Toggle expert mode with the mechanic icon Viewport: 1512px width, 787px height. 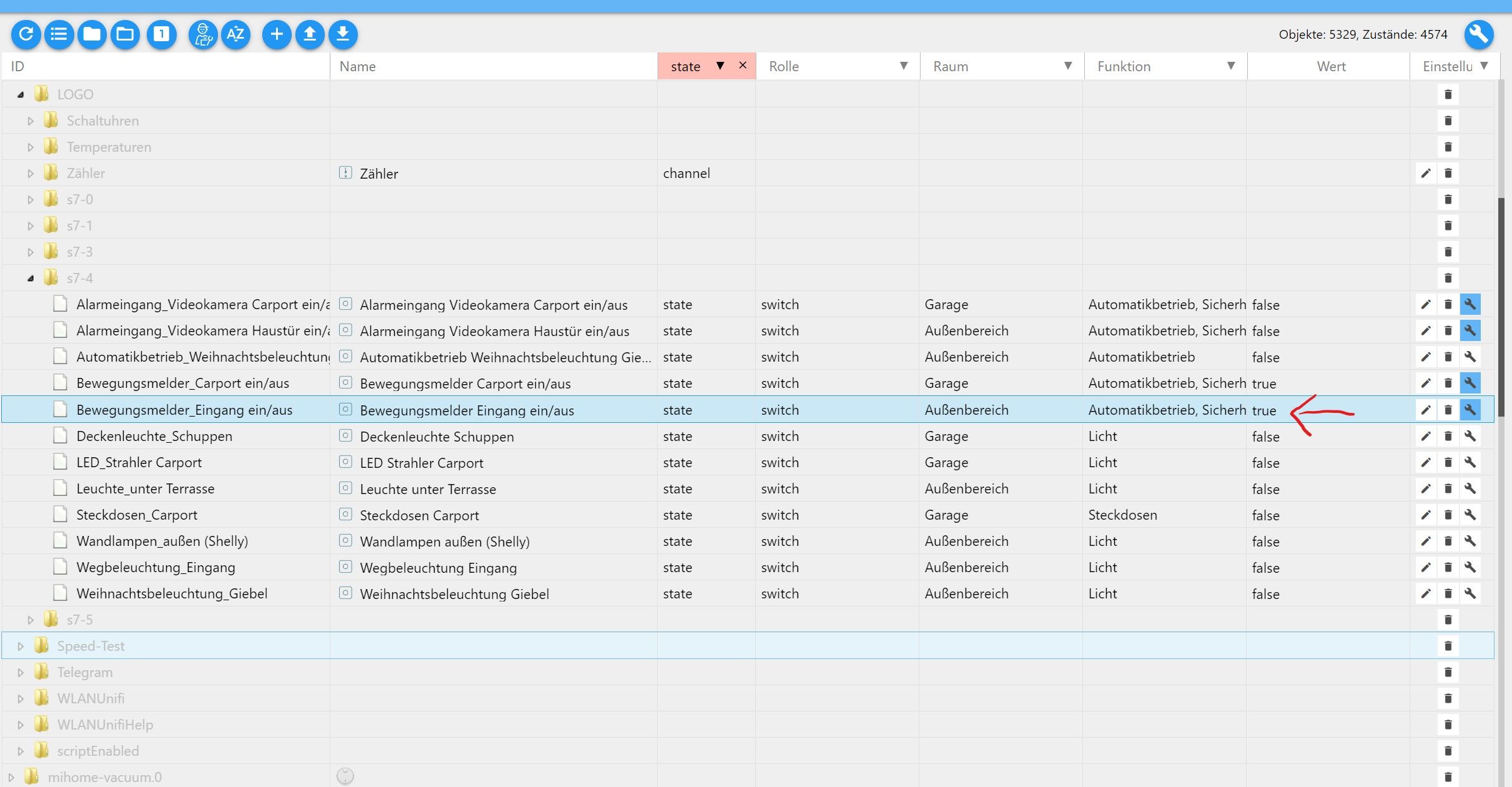pos(203,34)
